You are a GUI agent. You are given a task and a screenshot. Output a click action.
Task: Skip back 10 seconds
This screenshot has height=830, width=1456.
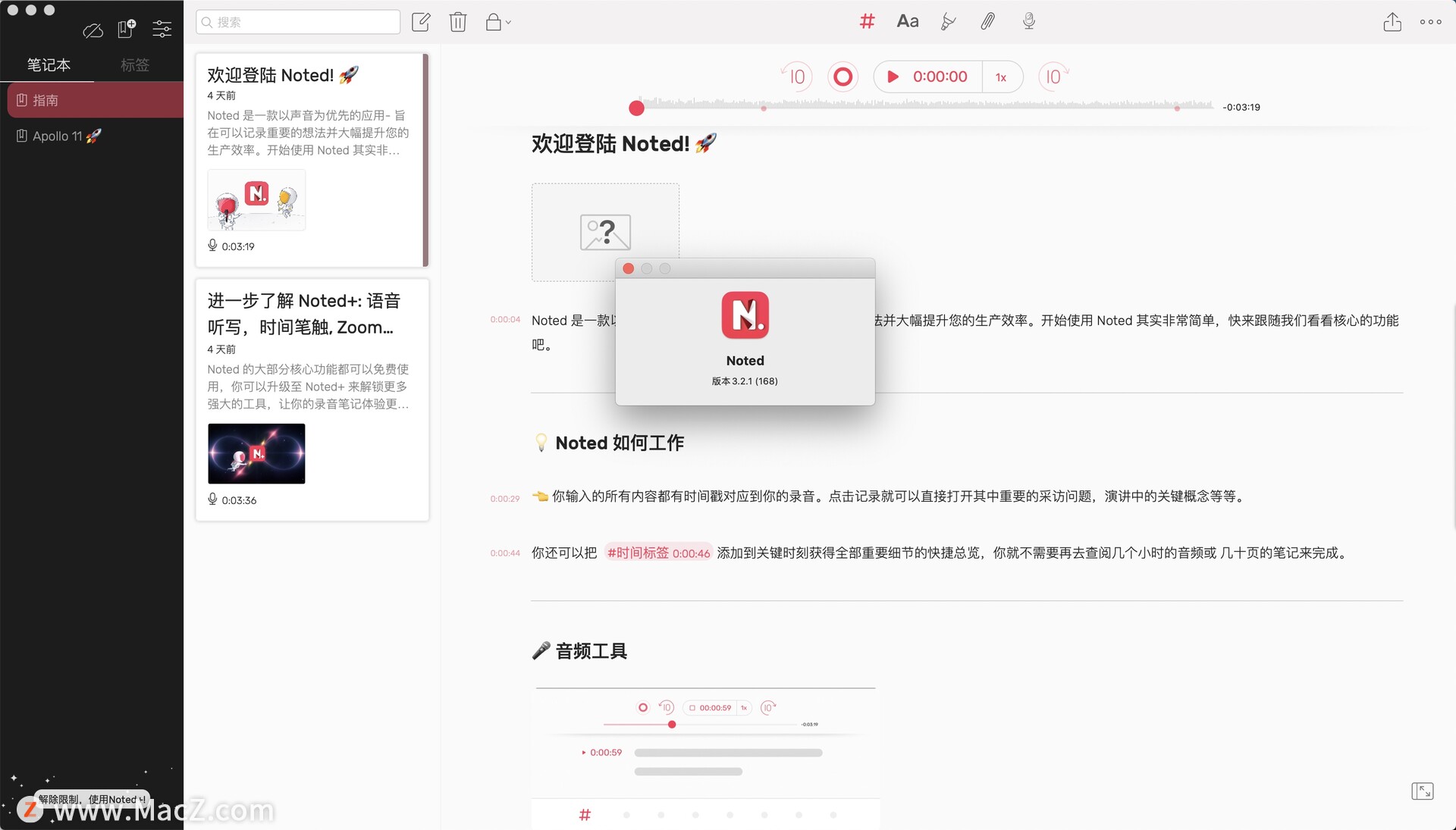point(796,77)
